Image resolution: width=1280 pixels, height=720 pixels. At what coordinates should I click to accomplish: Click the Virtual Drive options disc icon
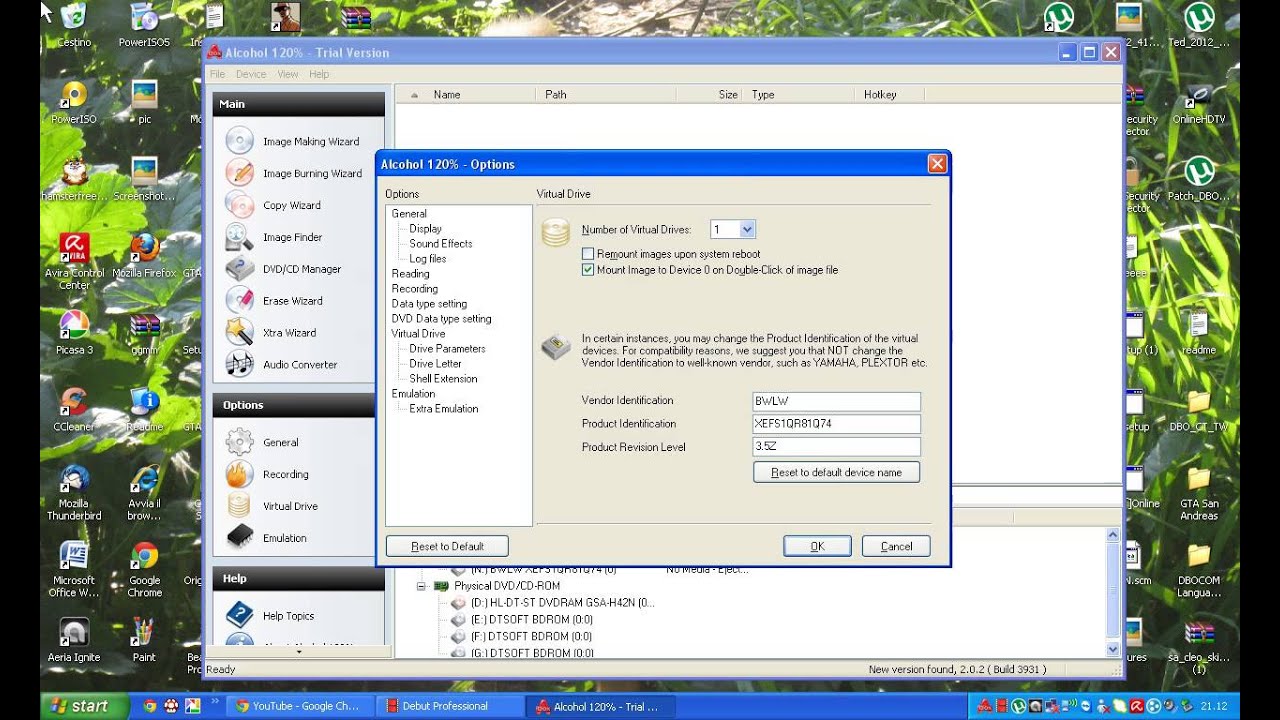[240, 506]
